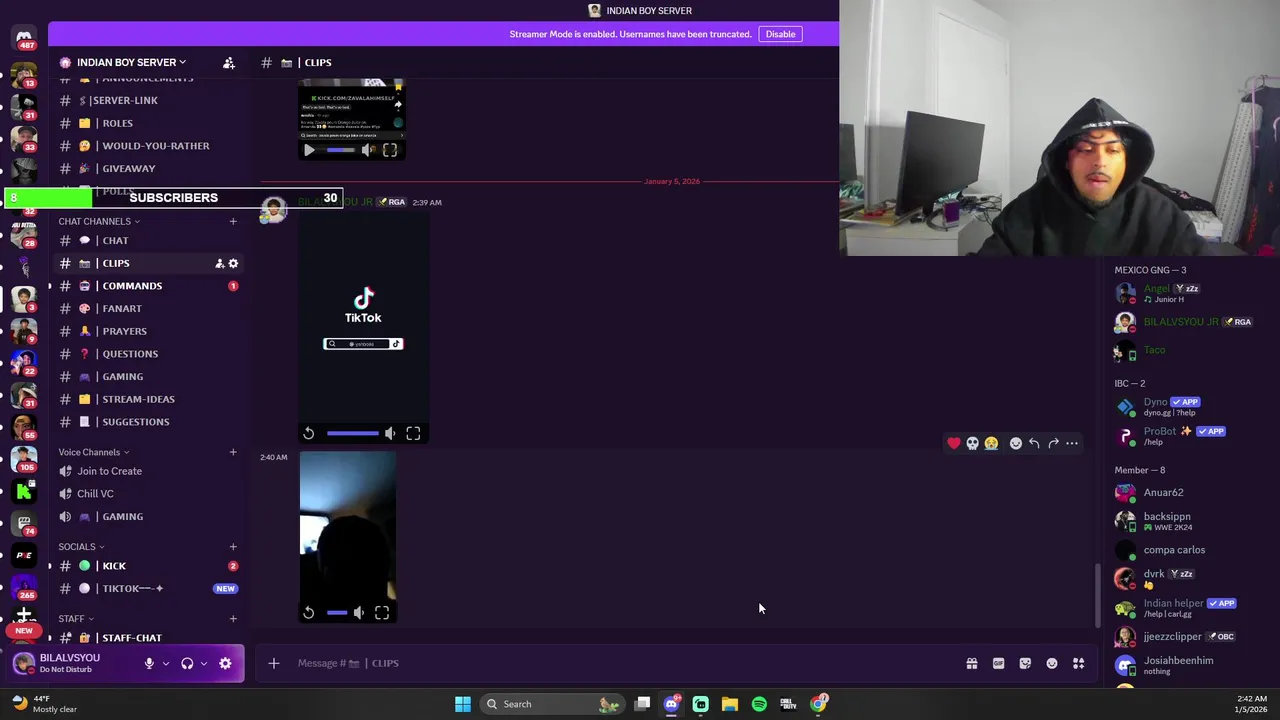1280x720 pixels.
Task: Seek on the bottom video progress bar
Action: [x=337, y=613]
